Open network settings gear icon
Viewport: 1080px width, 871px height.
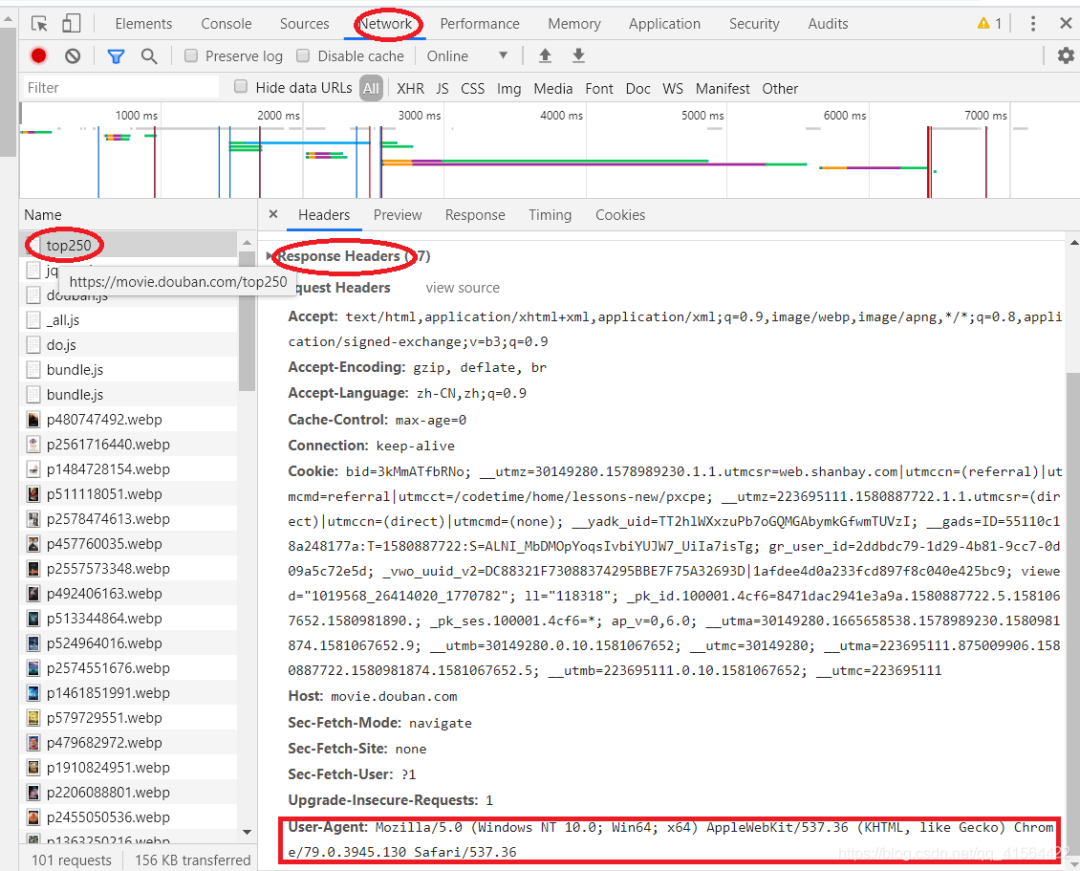click(1066, 55)
